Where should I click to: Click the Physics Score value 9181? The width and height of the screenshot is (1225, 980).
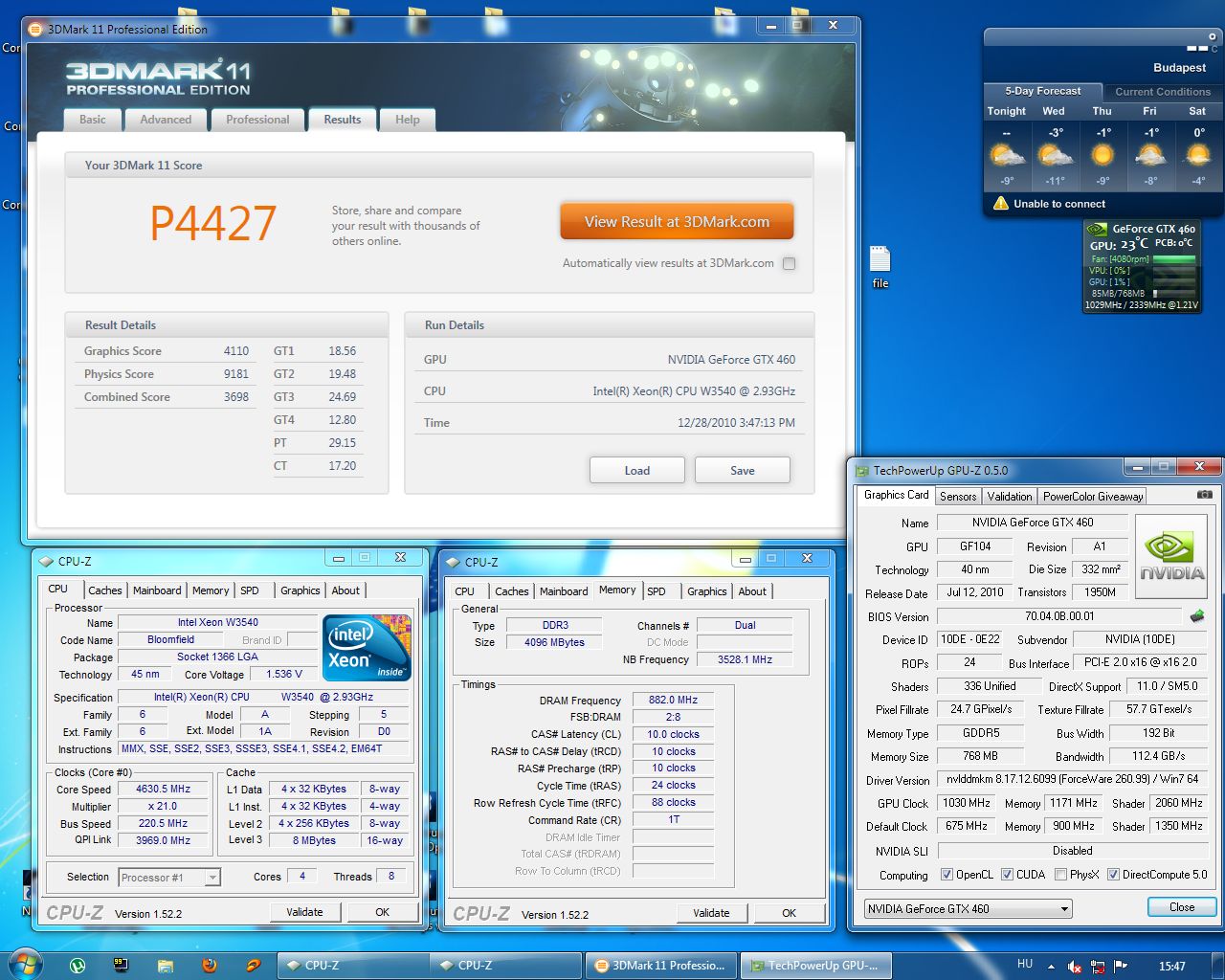(236, 374)
